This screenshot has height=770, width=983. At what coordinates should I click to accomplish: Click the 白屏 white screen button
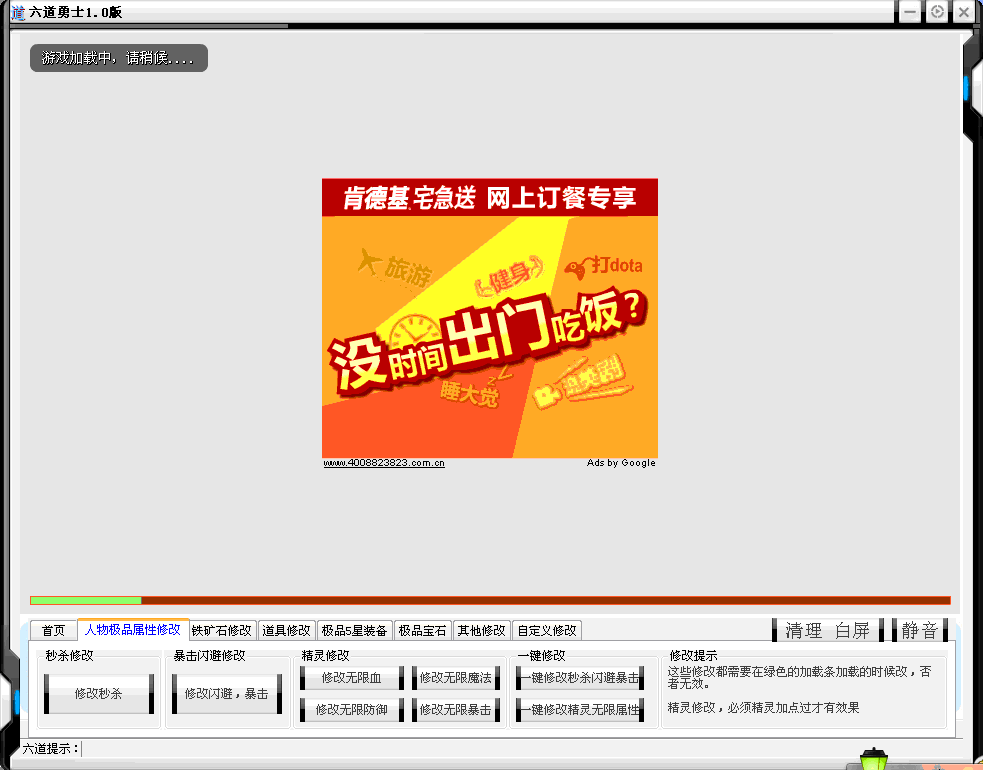[853, 630]
